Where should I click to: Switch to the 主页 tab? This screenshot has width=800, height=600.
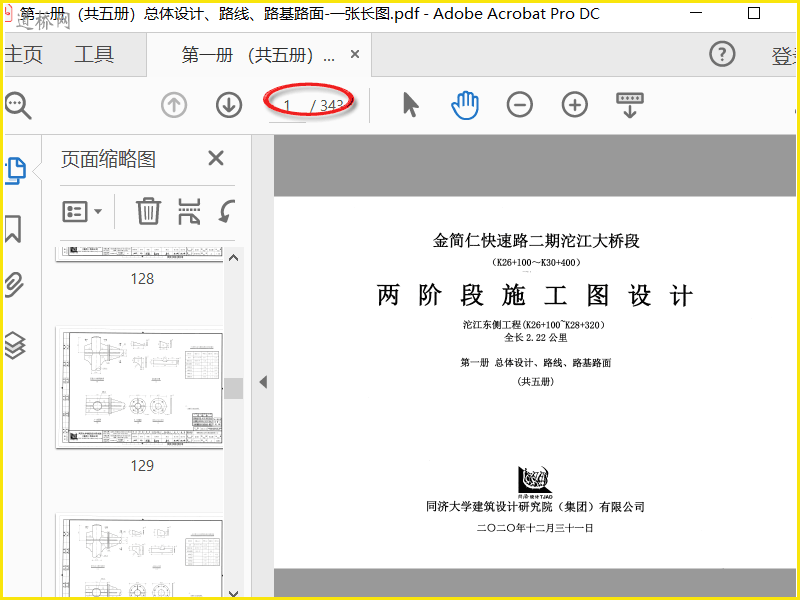coord(23,54)
